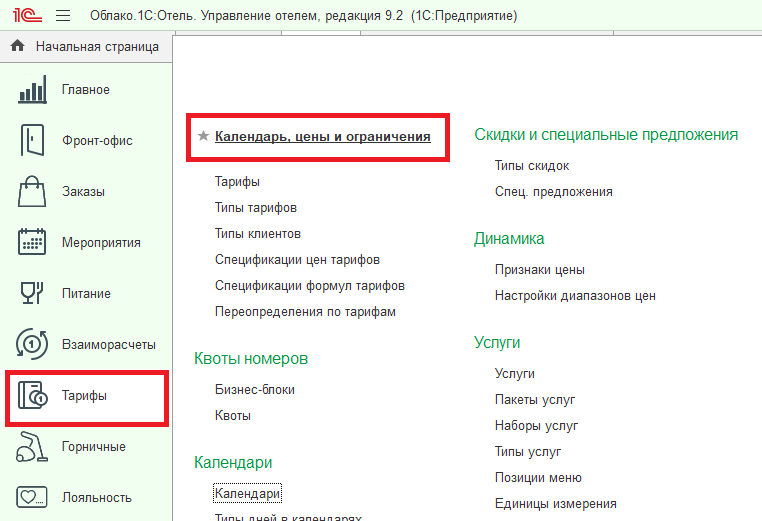This screenshot has width=762, height=521.
Task: Click the 1C logo icon
Action: click(27, 15)
